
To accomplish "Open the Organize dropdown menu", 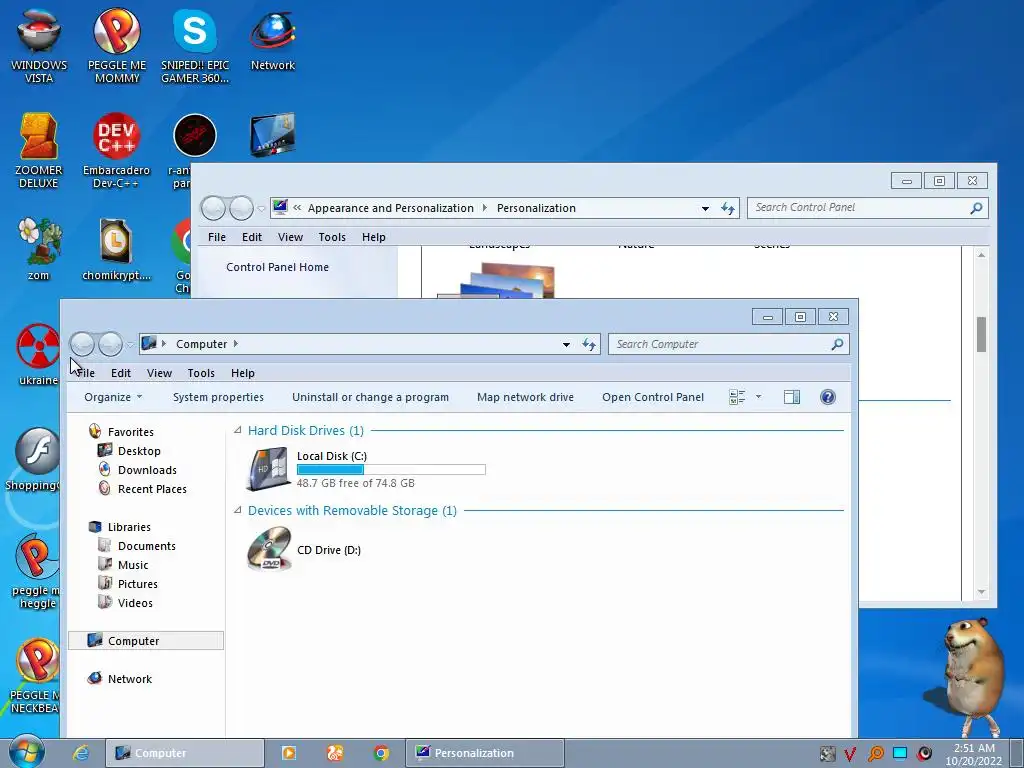I will click(x=113, y=397).
